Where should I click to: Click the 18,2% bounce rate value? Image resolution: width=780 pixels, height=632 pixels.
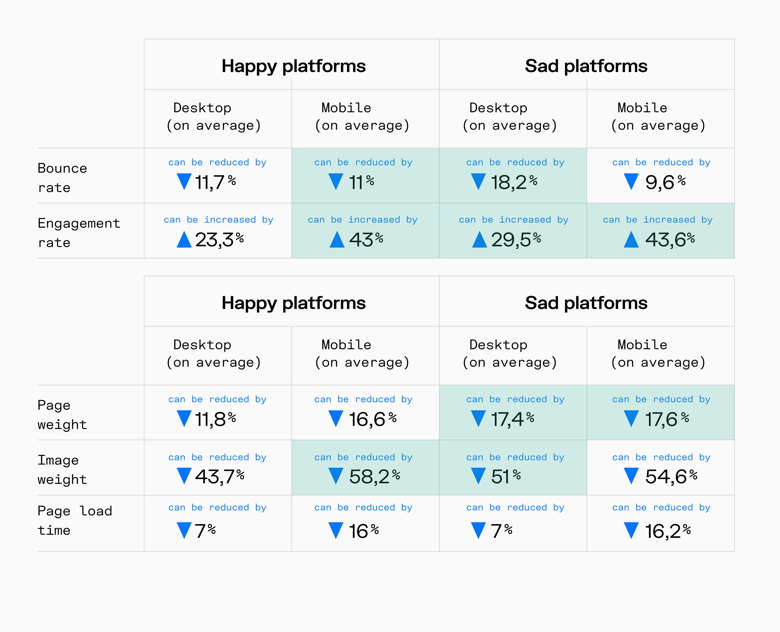click(x=514, y=182)
